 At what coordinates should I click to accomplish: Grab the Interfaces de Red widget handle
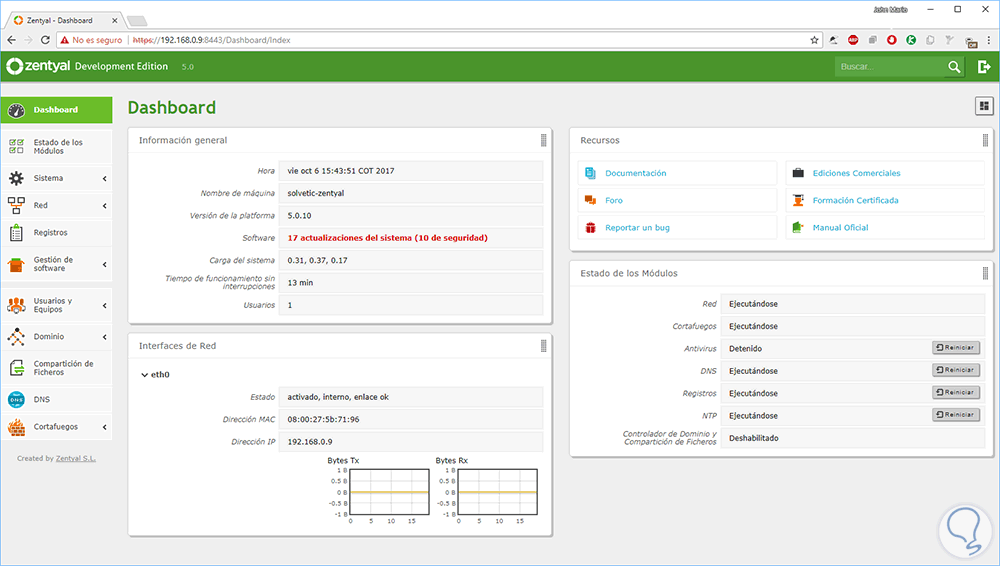coord(543,346)
